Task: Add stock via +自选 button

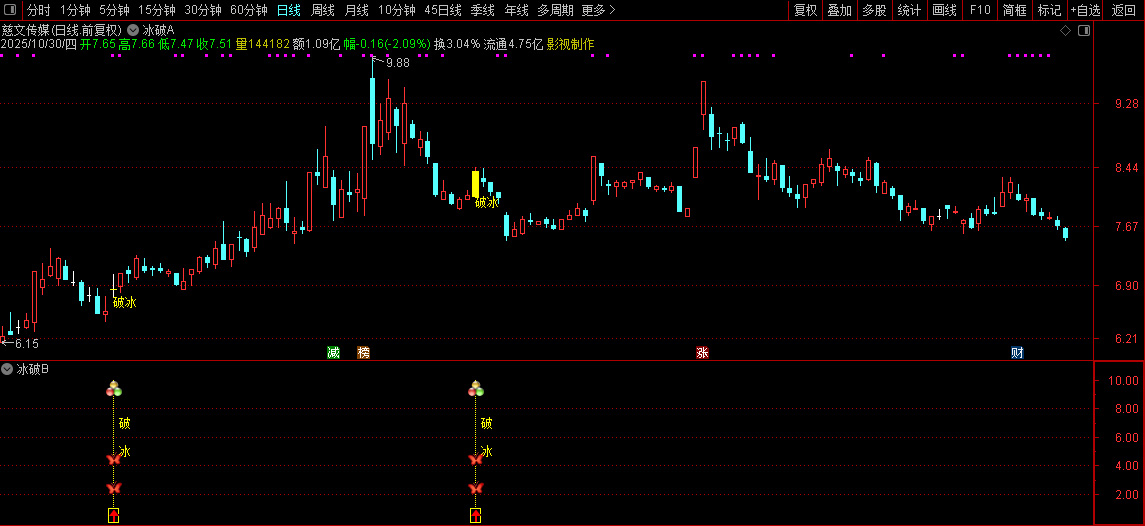Action: [1085, 10]
